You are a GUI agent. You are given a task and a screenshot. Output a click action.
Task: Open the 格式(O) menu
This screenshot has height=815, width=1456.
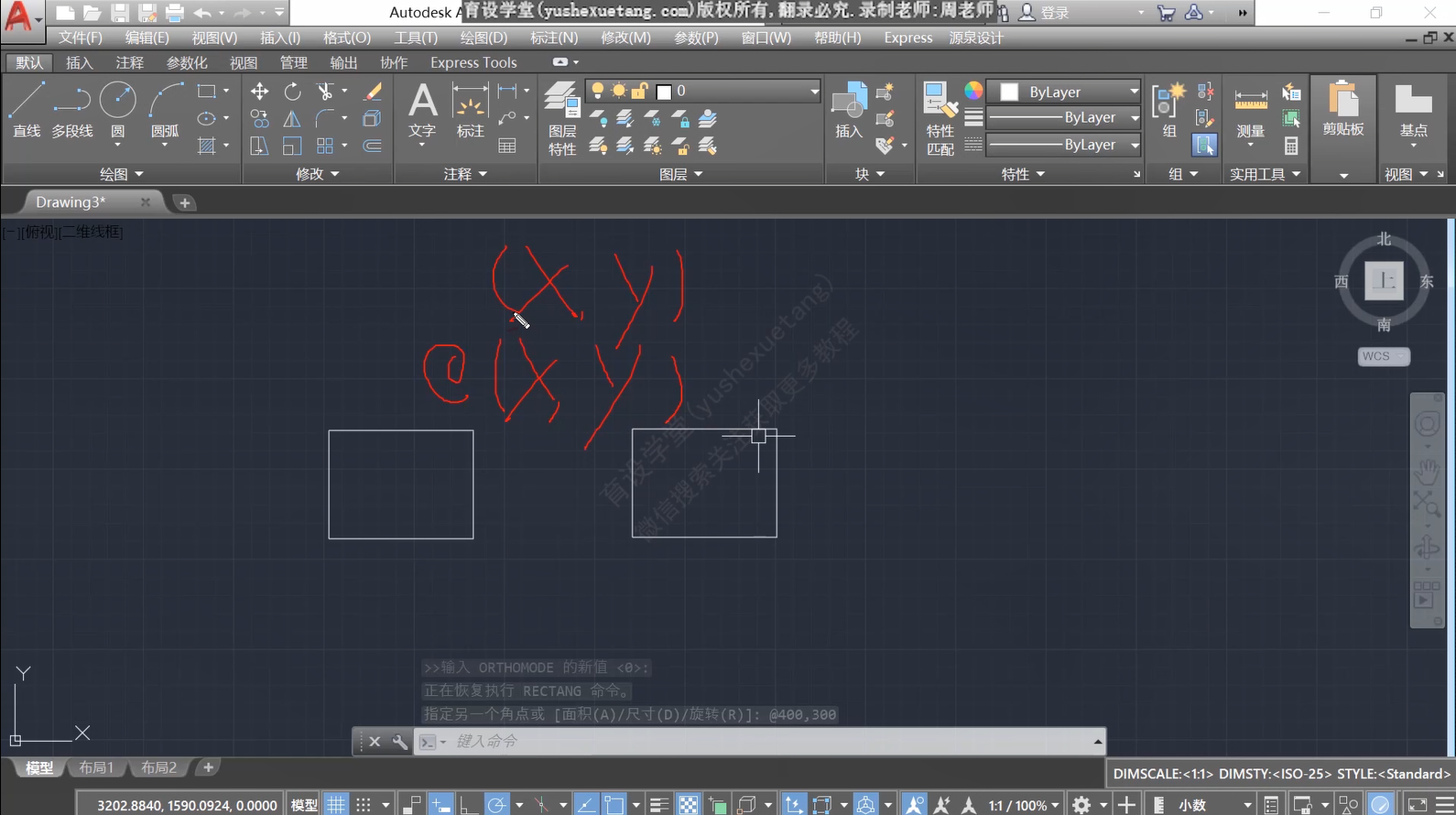coord(347,38)
